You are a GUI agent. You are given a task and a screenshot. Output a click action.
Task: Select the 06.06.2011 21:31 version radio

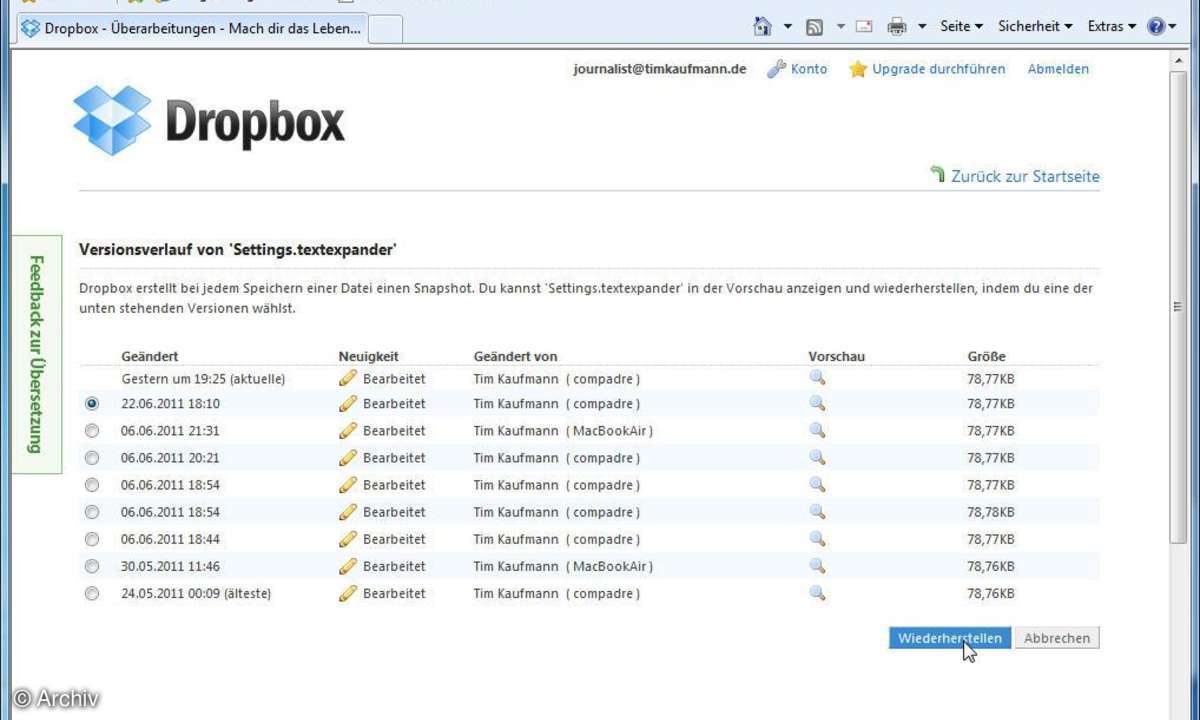92,431
